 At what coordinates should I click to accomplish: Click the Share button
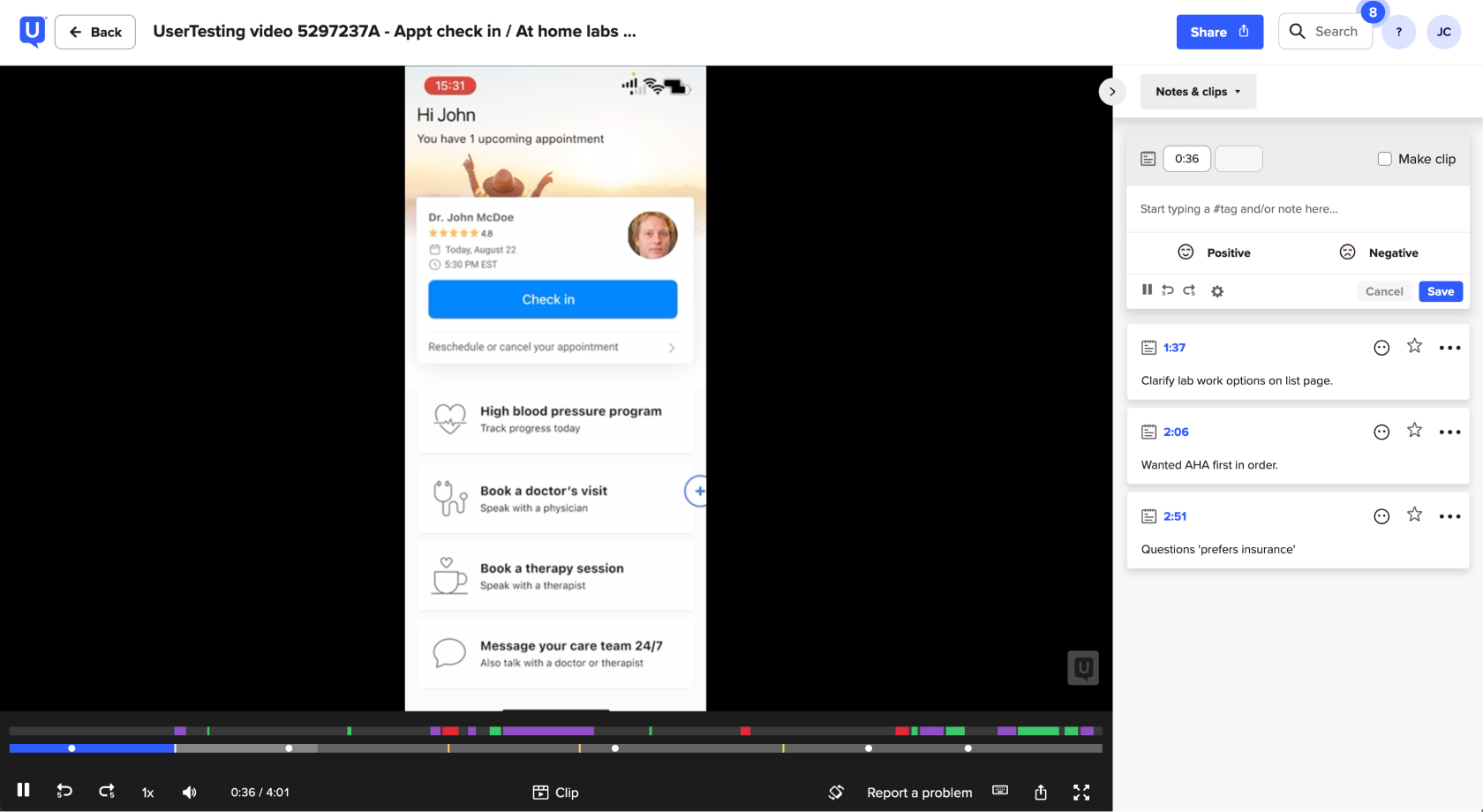point(1219,32)
